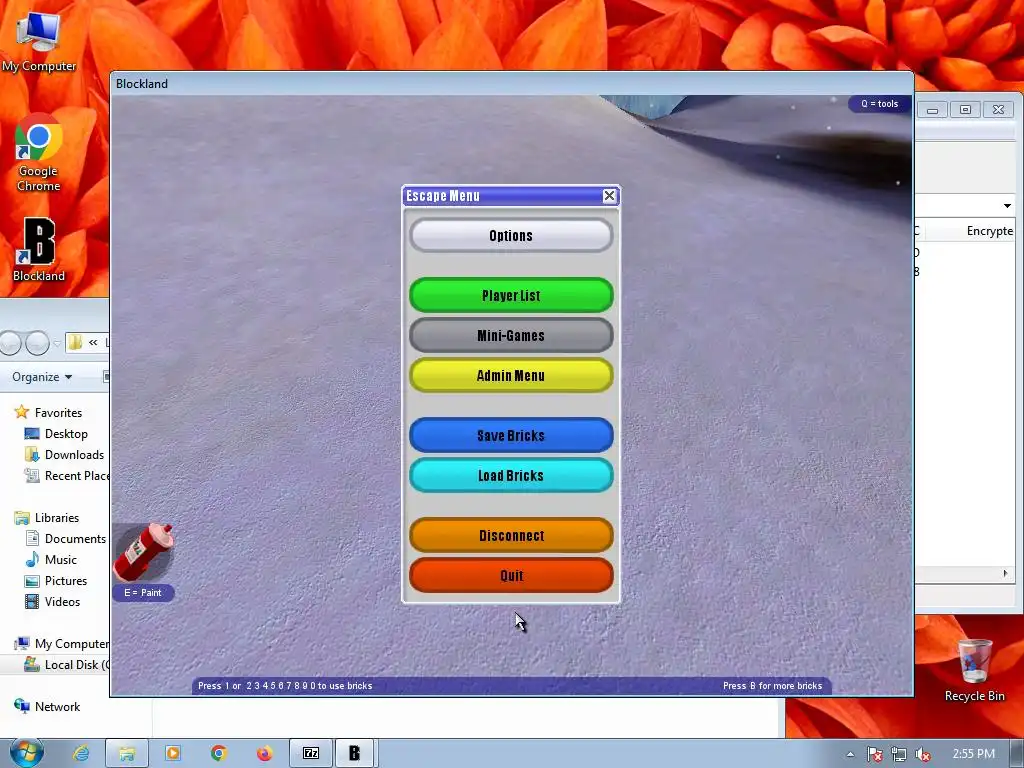Viewport: 1024px width, 768px height.
Task: Click Explorer back navigation button
Action: pos(10,343)
